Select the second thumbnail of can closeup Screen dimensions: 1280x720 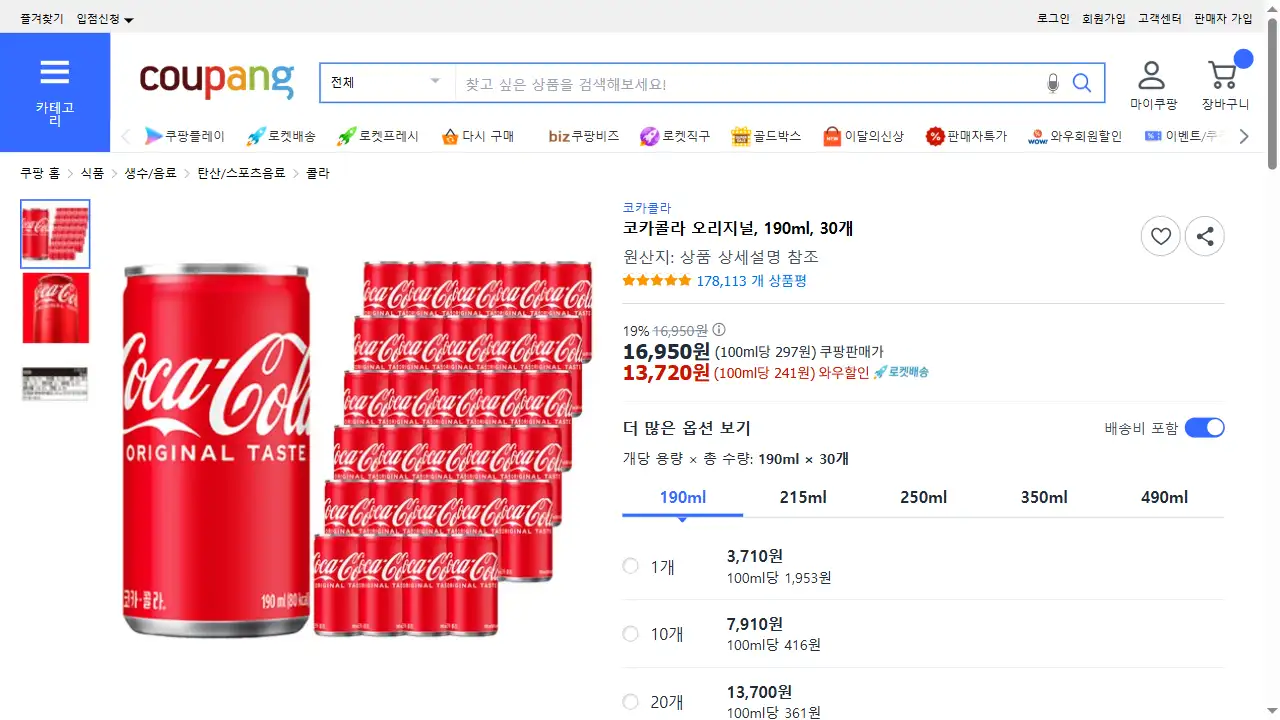pyautogui.click(x=55, y=308)
